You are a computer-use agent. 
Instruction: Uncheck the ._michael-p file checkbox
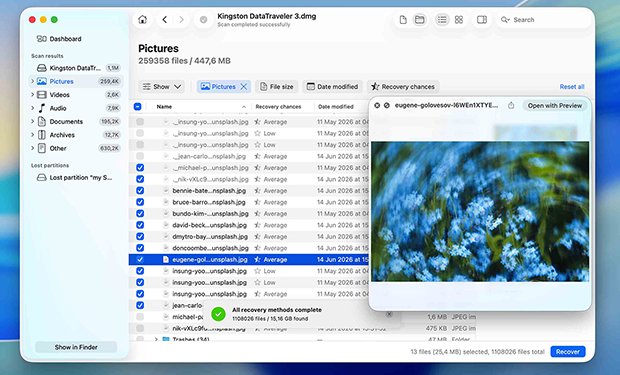[x=140, y=168]
